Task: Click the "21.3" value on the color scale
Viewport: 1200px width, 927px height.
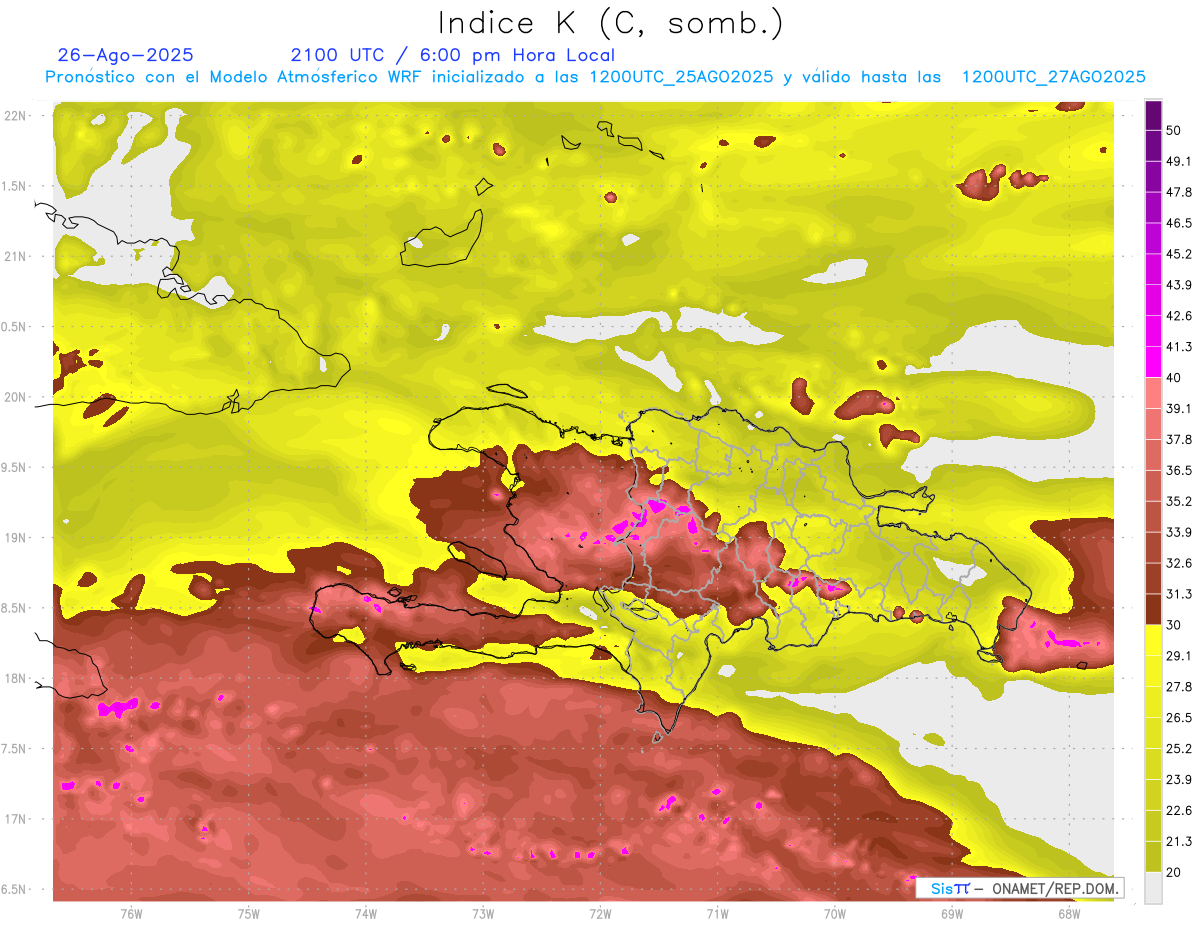Action: point(1178,842)
